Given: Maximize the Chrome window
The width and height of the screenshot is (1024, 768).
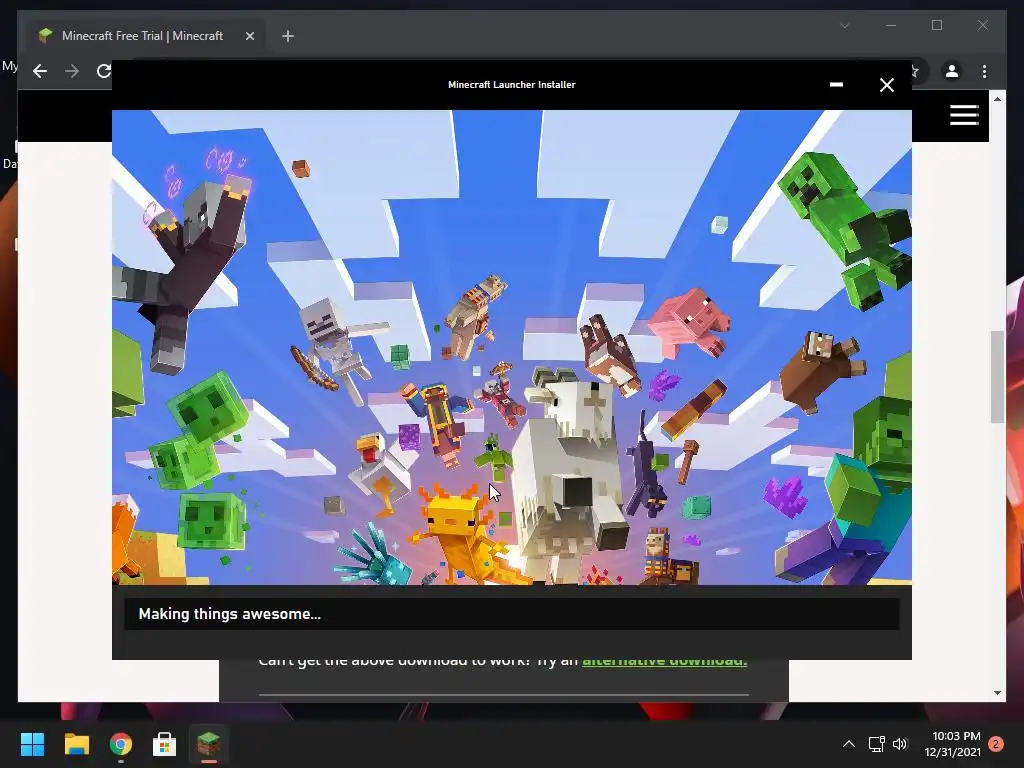Looking at the screenshot, I should pos(936,25).
